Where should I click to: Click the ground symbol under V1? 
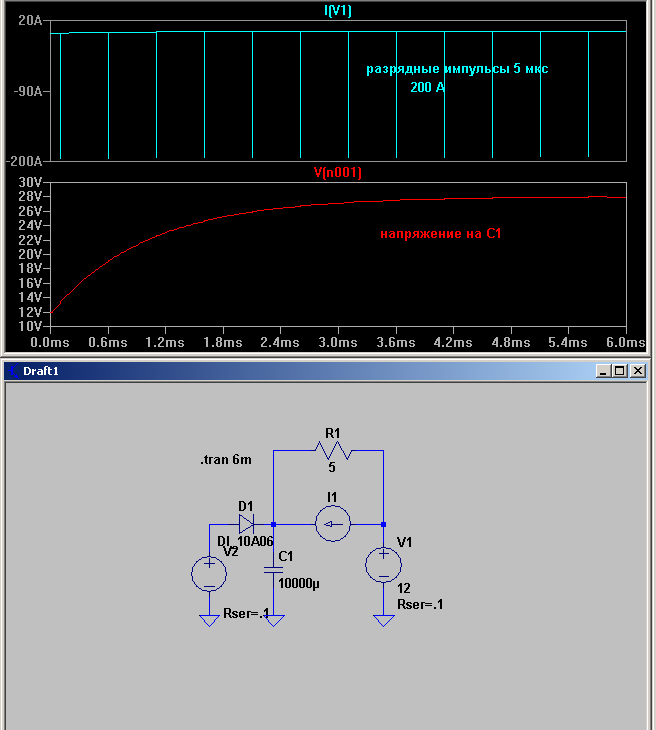384,621
